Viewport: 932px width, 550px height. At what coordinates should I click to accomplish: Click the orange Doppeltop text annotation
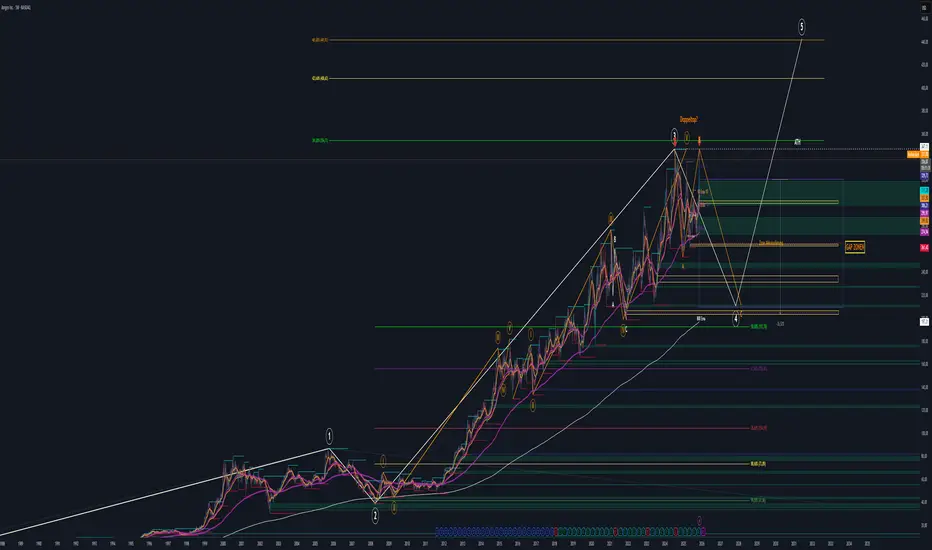688,120
